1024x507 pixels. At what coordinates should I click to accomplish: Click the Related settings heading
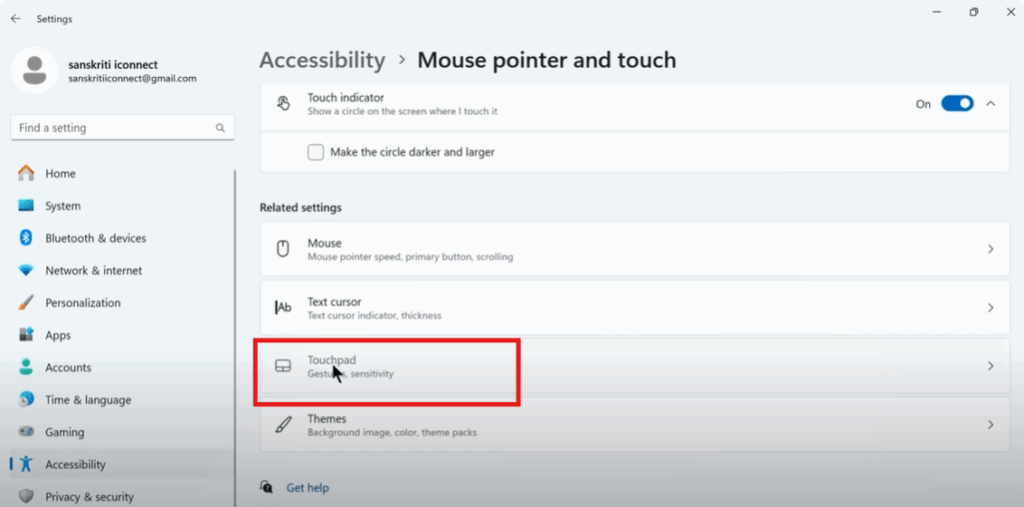pyautogui.click(x=300, y=208)
